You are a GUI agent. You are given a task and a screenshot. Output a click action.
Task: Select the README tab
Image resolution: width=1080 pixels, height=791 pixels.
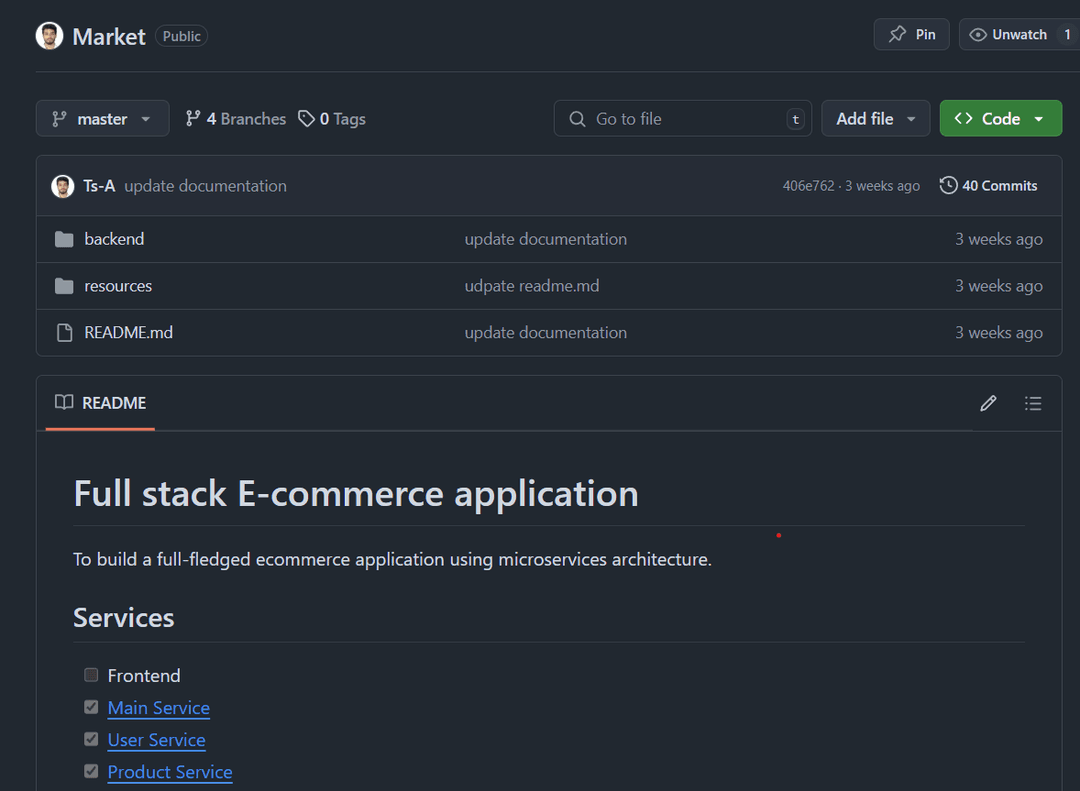[x=101, y=403]
